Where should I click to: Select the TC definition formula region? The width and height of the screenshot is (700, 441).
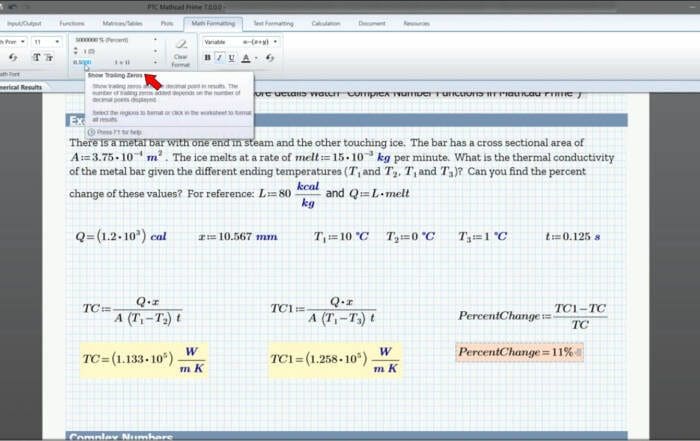pyautogui.click(x=133, y=310)
